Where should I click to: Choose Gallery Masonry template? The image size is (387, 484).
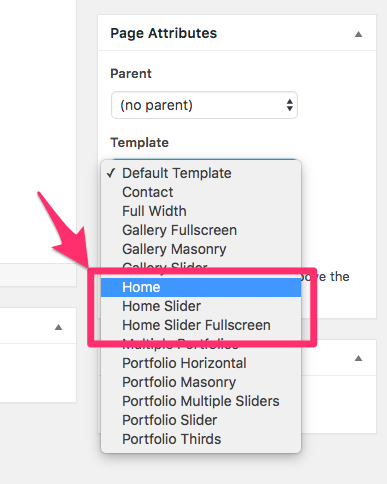(201, 249)
